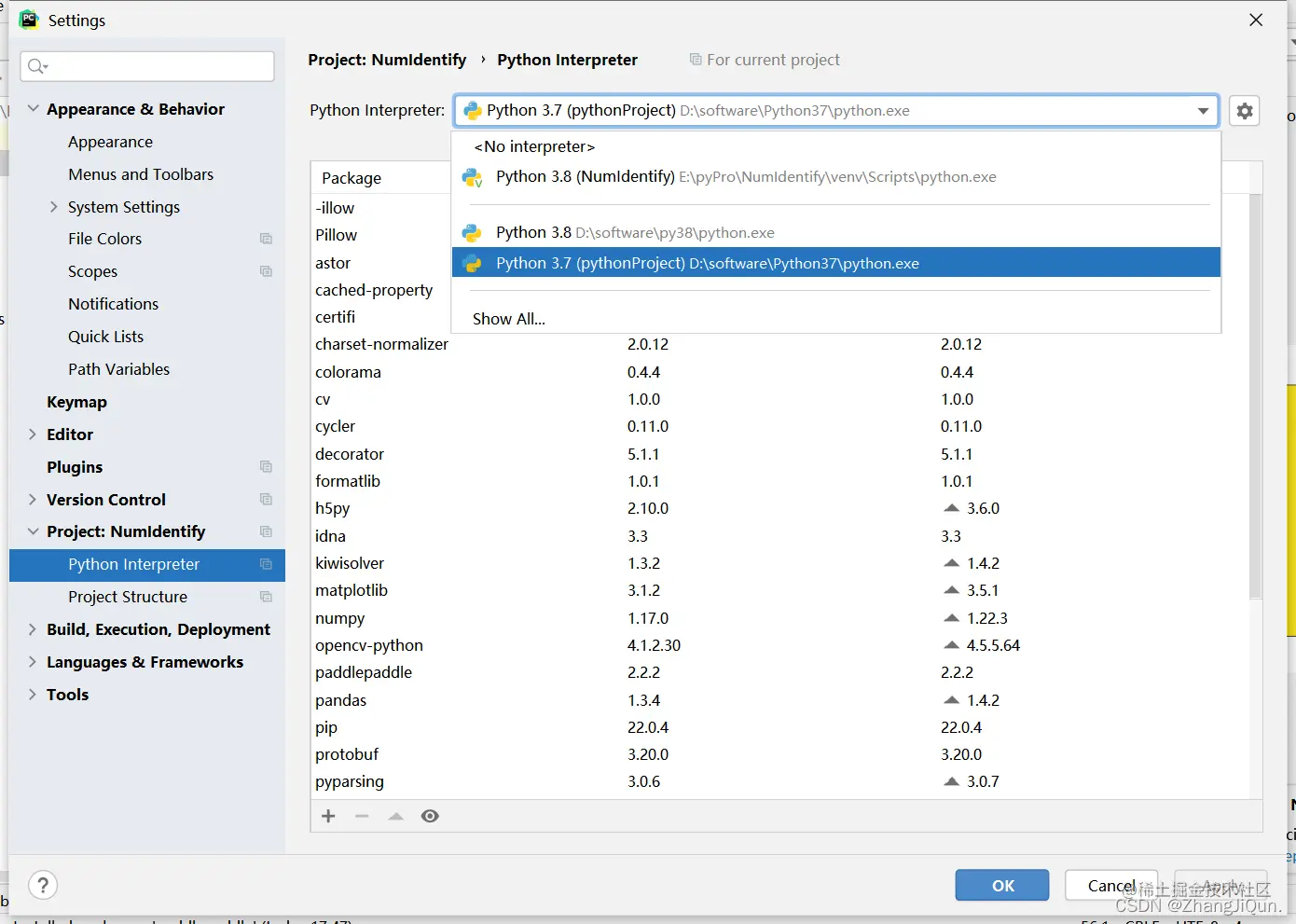1296x924 pixels.
Task: Collapse the Appearance & Behavior section
Action: (34, 109)
